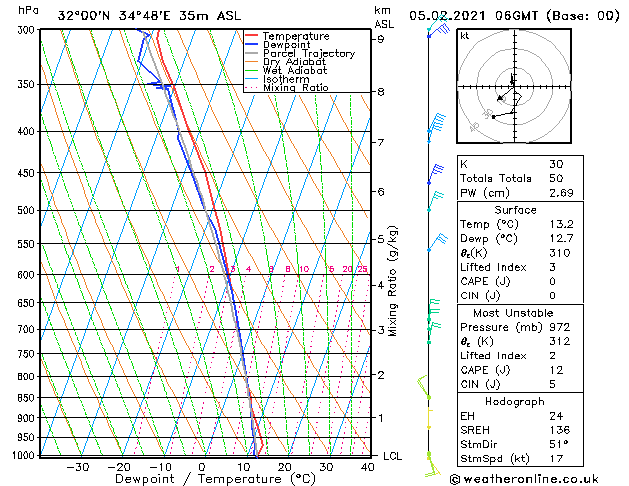
Task: Click the red Temperature legend line
Action: tap(251, 36)
